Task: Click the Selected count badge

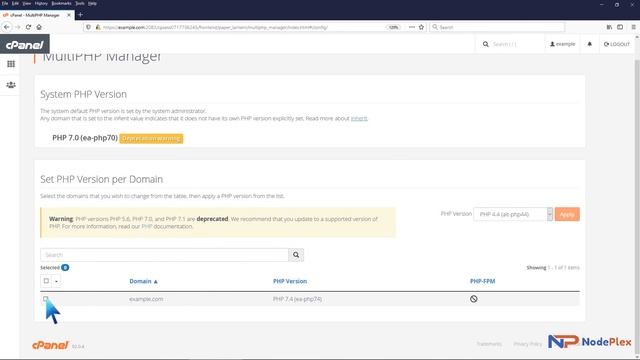Action: [65, 268]
